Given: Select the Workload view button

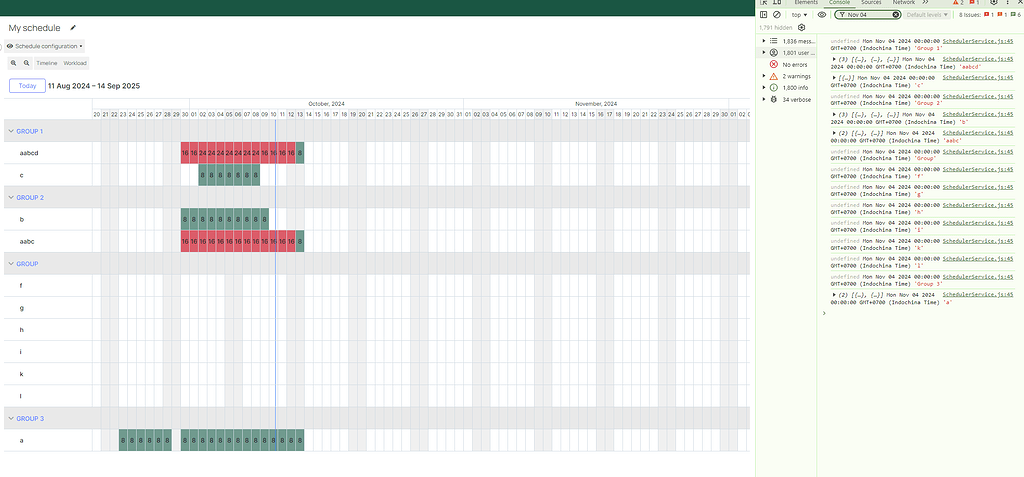Looking at the screenshot, I should 74,63.
